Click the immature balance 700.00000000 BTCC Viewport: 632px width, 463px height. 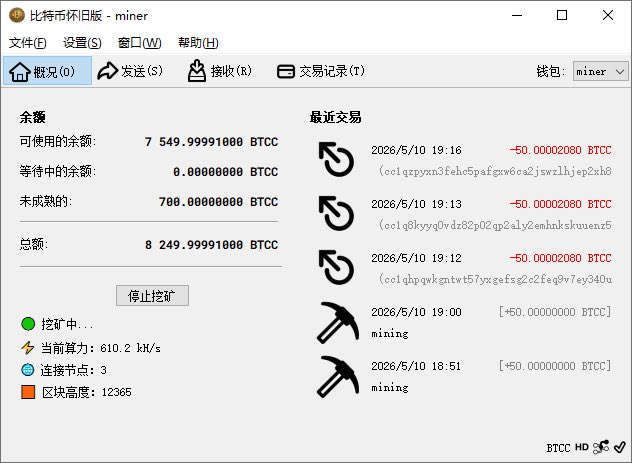point(218,202)
